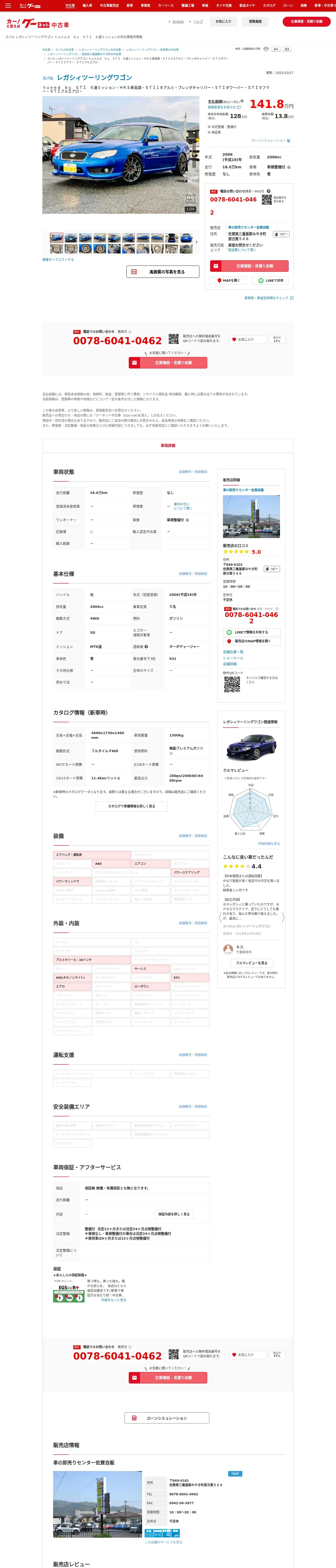The image size is (336, 1568).
Task: Click the help icon next to 過給器
Action: coord(146,647)
